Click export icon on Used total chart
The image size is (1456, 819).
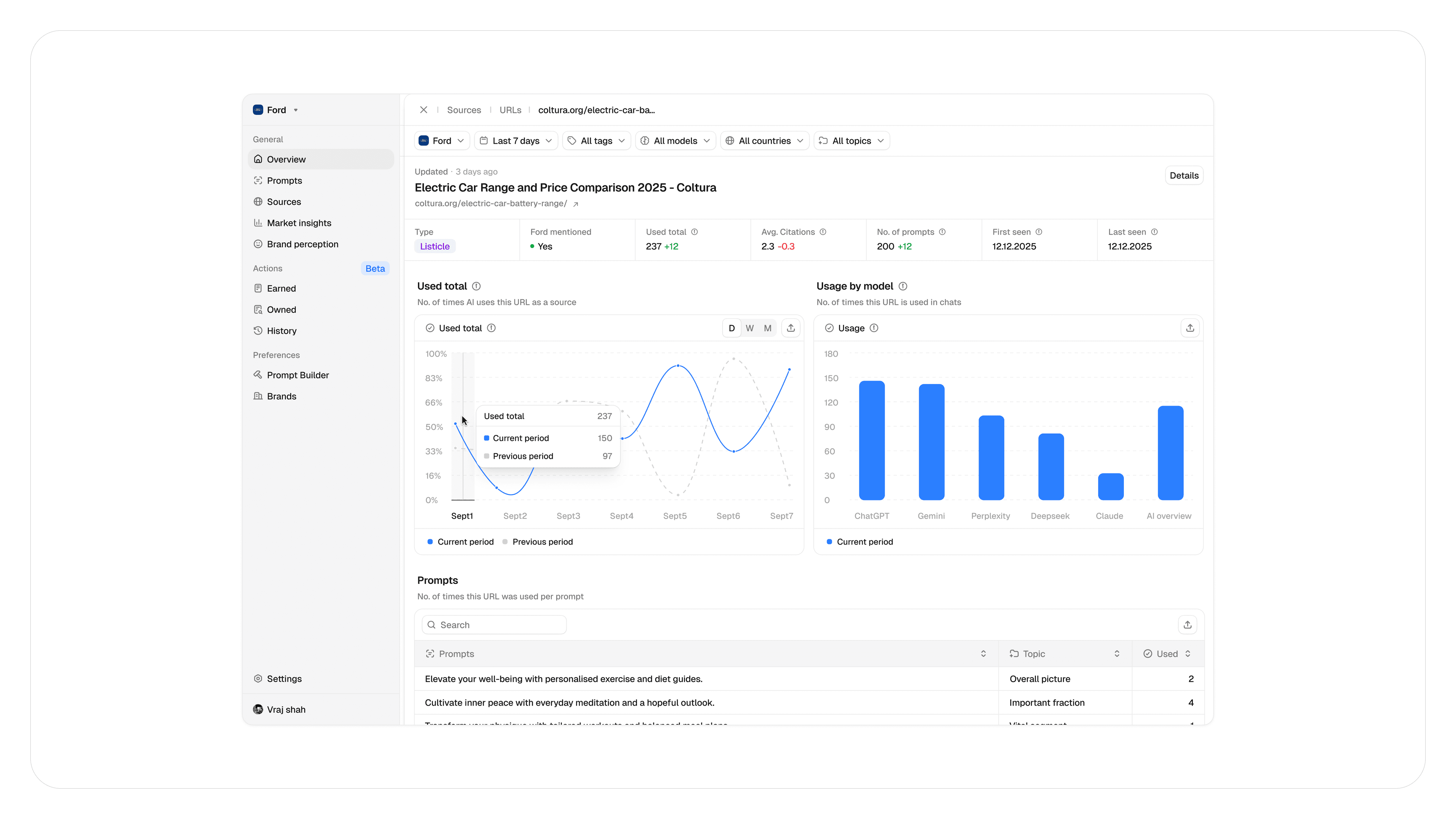(x=791, y=328)
